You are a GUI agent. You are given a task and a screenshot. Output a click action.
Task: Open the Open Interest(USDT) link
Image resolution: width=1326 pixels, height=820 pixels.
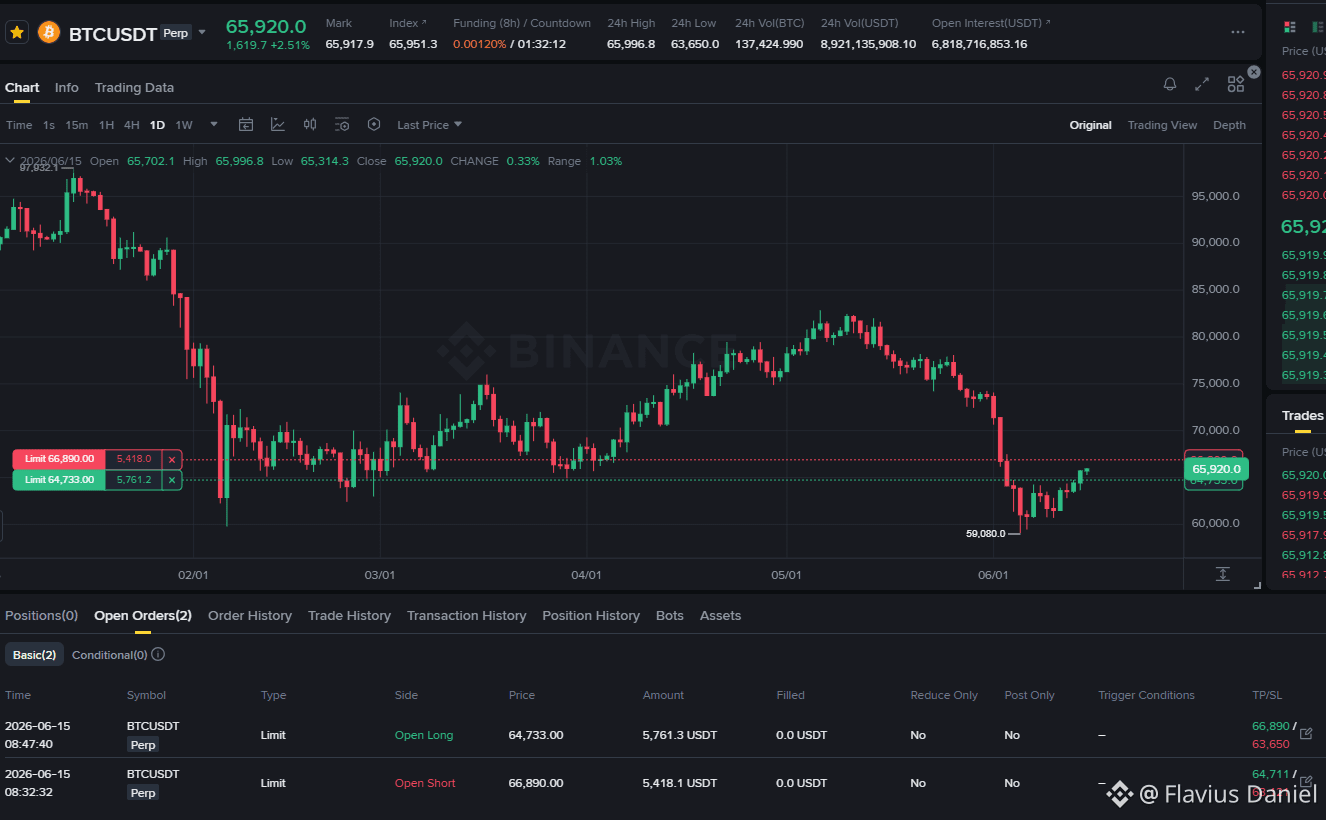click(x=991, y=23)
